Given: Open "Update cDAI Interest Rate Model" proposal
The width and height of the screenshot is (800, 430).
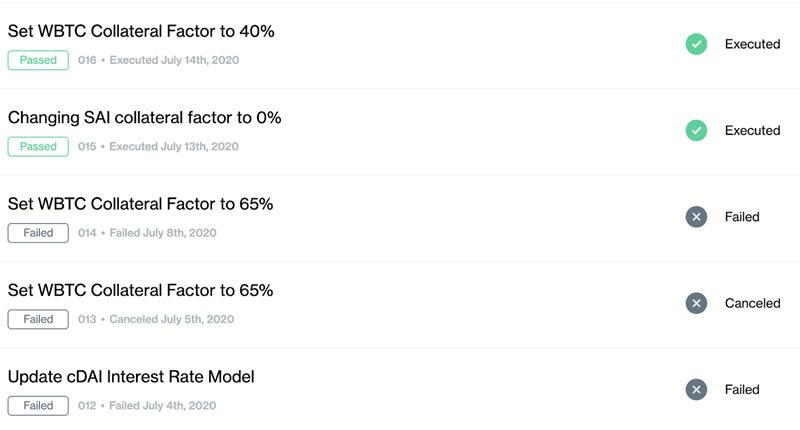Looking at the screenshot, I should (131, 377).
